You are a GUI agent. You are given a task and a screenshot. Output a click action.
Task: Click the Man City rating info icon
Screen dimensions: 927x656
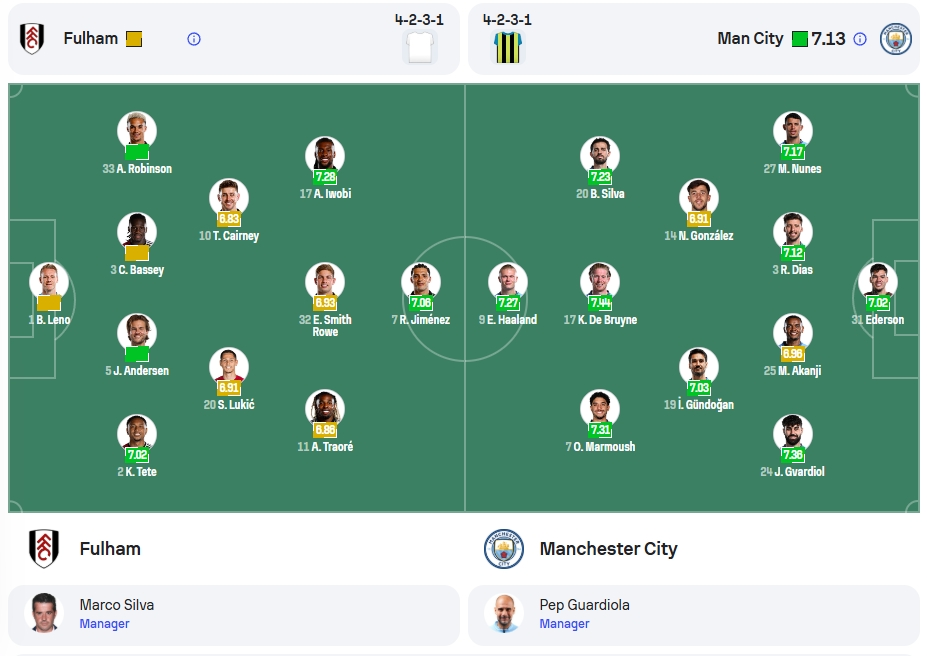pos(860,39)
